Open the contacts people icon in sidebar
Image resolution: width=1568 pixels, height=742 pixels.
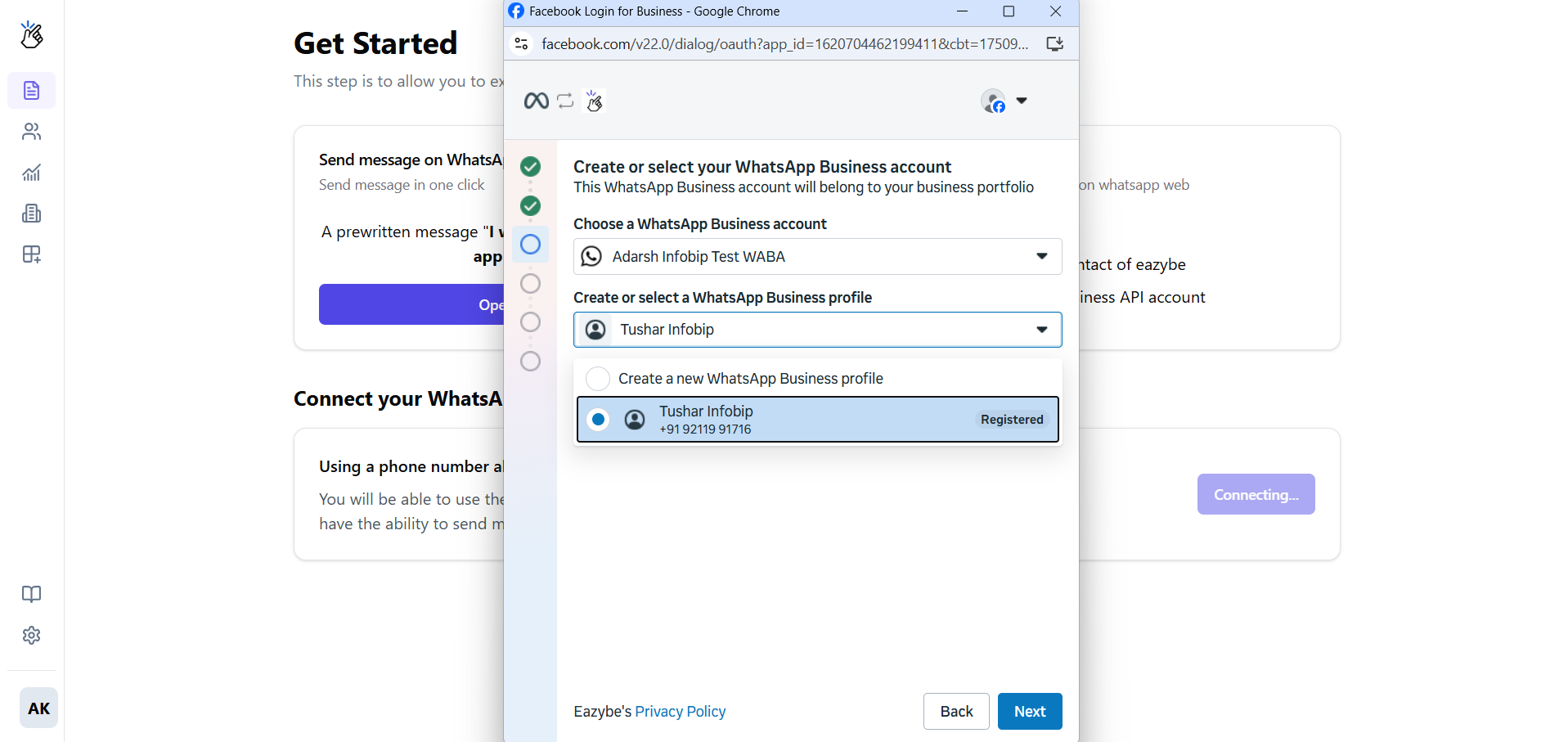31,131
